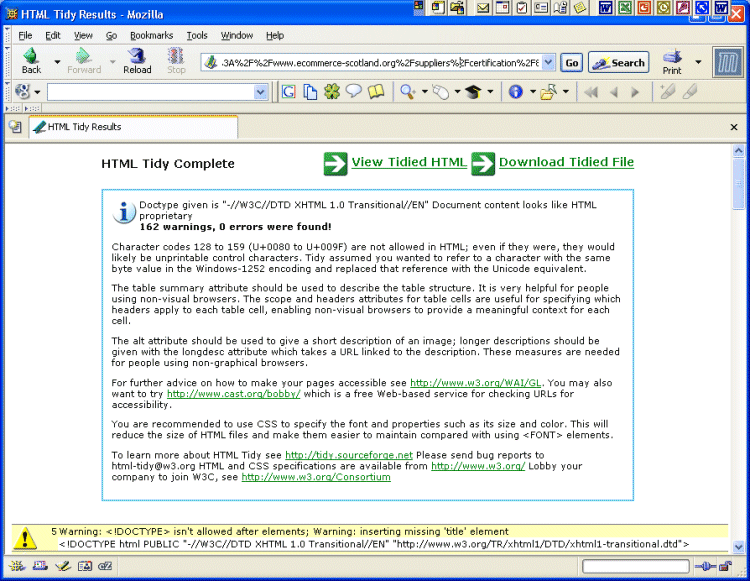Click the folder with arrow icon

pyautogui.click(x=549, y=91)
